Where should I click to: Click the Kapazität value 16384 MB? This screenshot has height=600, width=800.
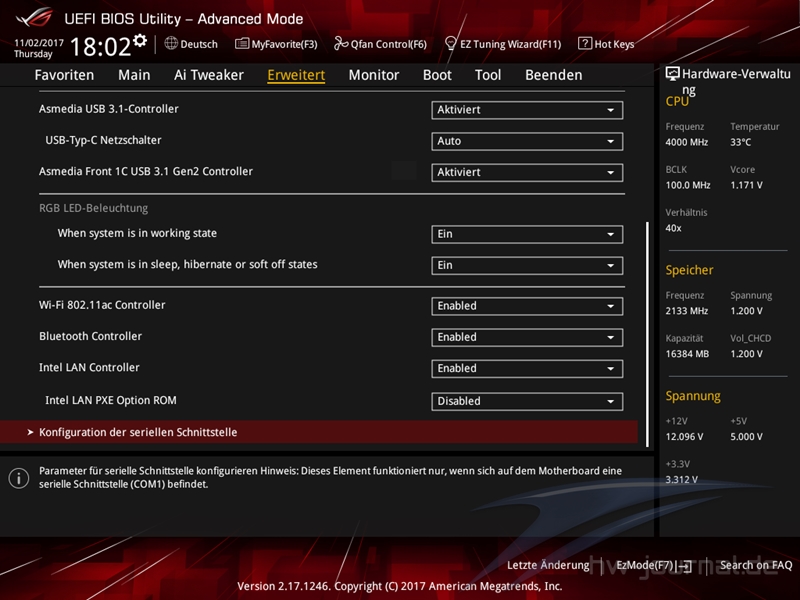(687, 354)
